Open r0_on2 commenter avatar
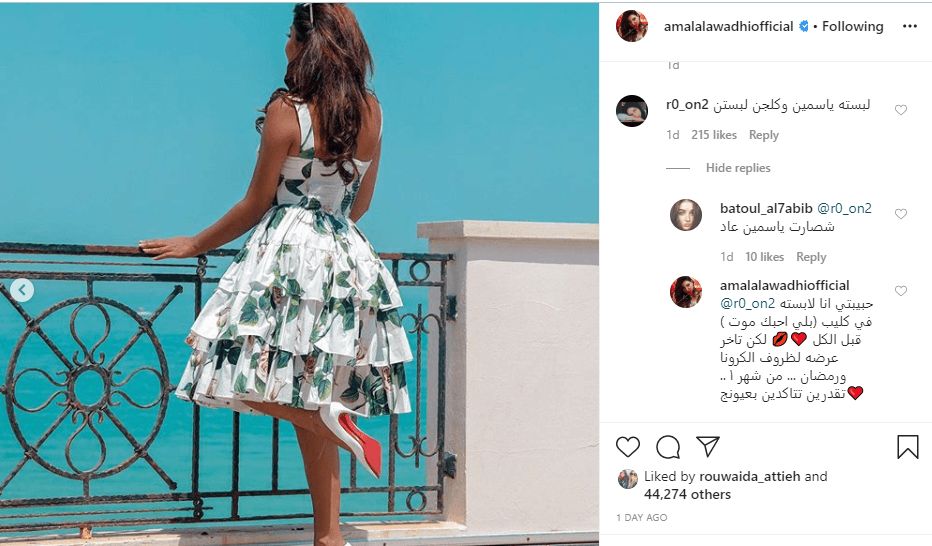Viewport: 932px width, 546px height. tap(631, 111)
